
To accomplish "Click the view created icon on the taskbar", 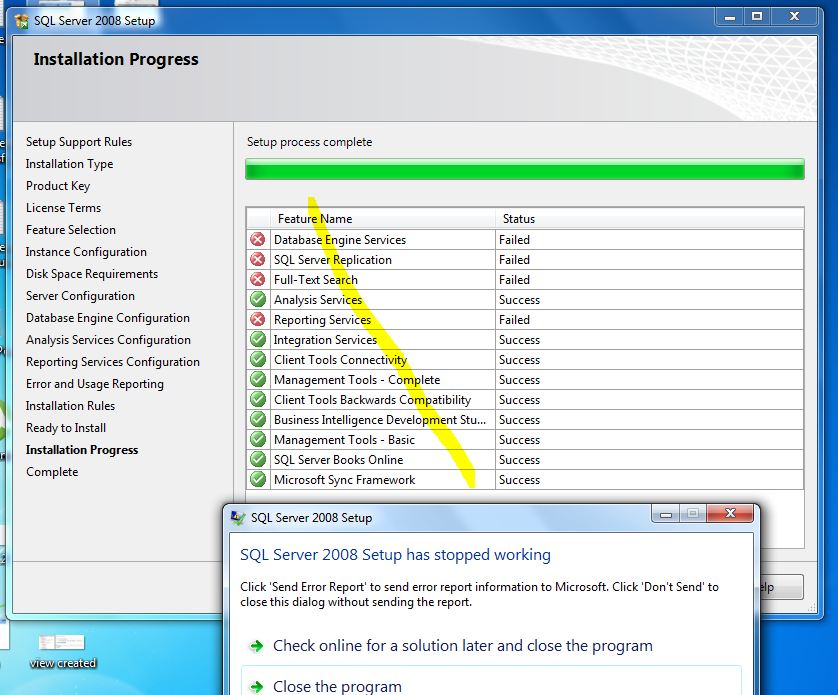I will pos(60,645).
